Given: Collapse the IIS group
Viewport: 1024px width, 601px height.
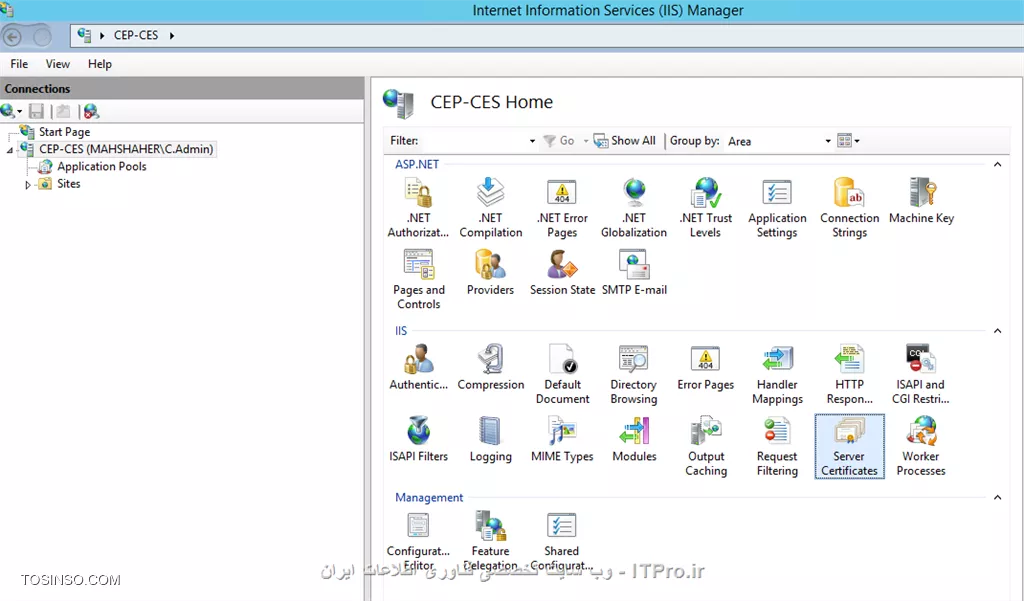Looking at the screenshot, I should pyautogui.click(x=997, y=331).
